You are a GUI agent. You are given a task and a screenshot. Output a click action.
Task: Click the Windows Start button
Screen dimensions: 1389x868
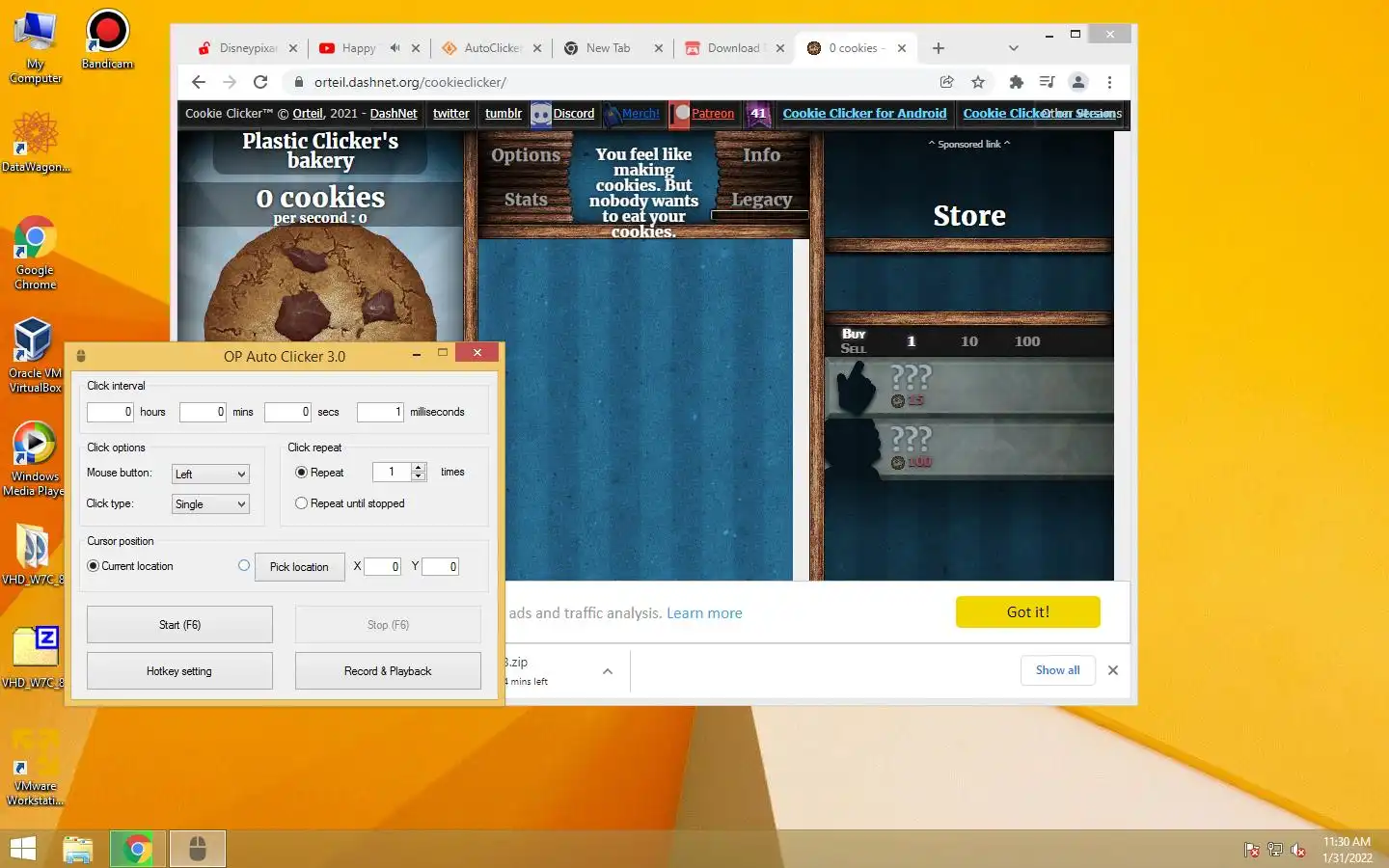point(23,849)
